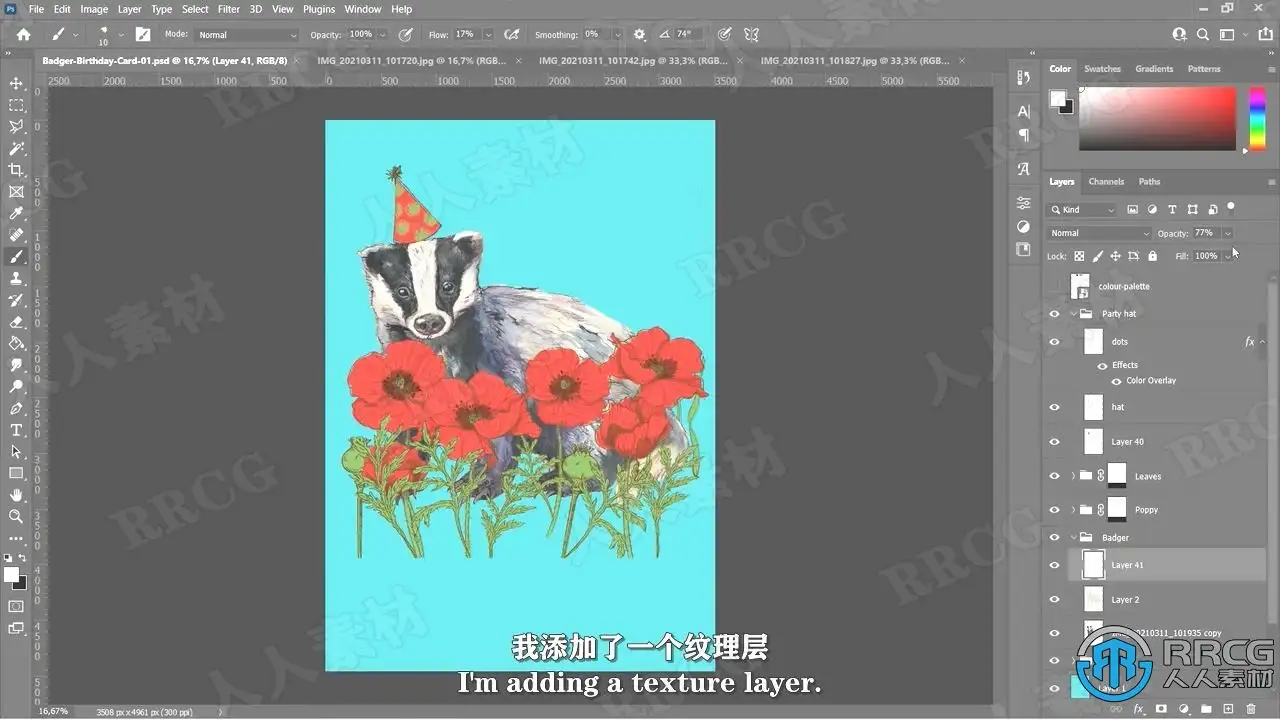
Task: Select the Healing Brush tool
Action: tap(16, 235)
